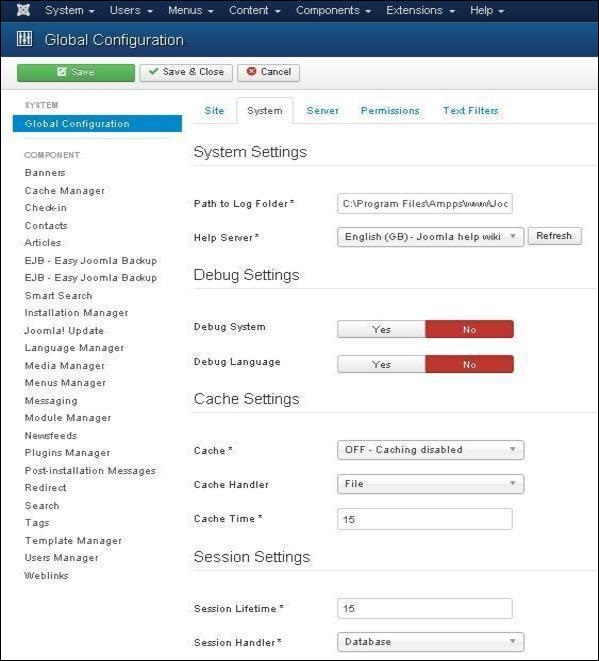This screenshot has height=661, width=599.
Task: Click the green Save button
Action: 76,73
